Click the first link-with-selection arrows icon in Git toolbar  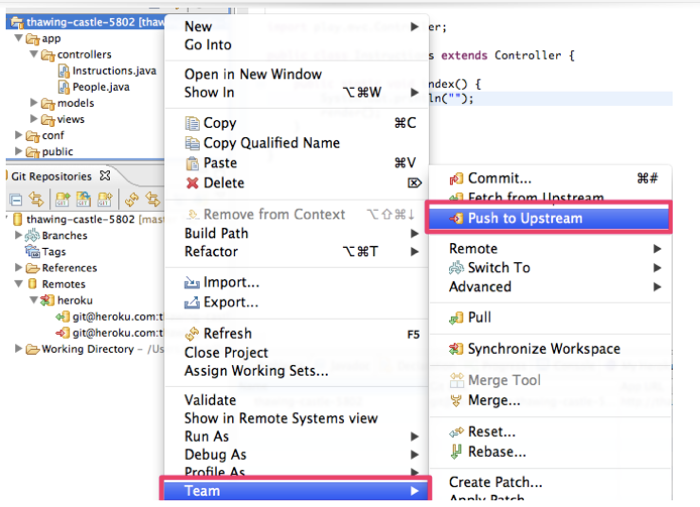tap(36, 199)
